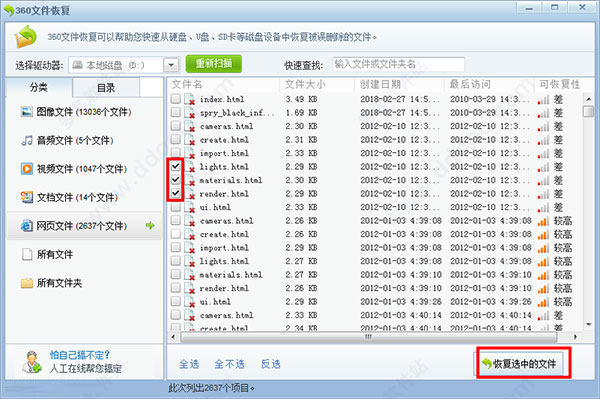Open the 文档文件 document category icon
Image resolution: width=600 pixels, height=399 pixels.
[27, 197]
